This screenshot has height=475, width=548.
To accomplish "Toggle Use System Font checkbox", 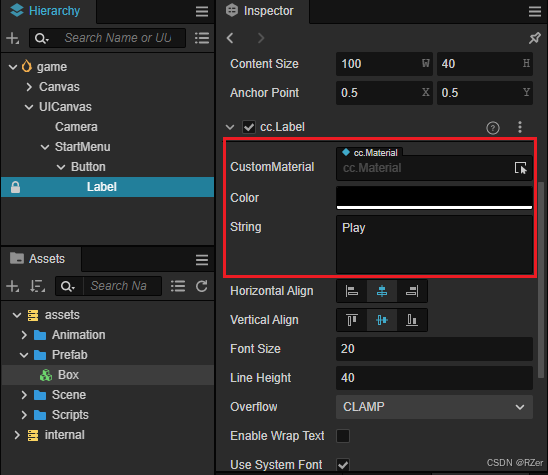I will (343, 465).
